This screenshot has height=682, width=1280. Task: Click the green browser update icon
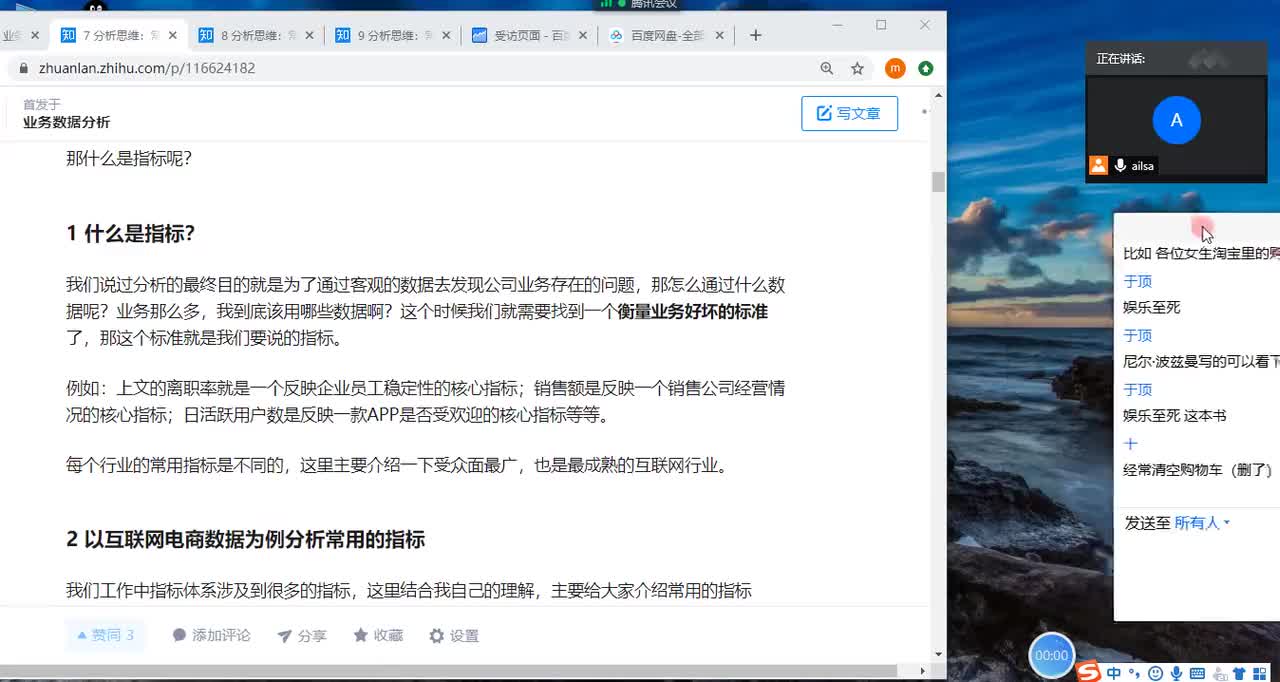[x=926, y=68]
